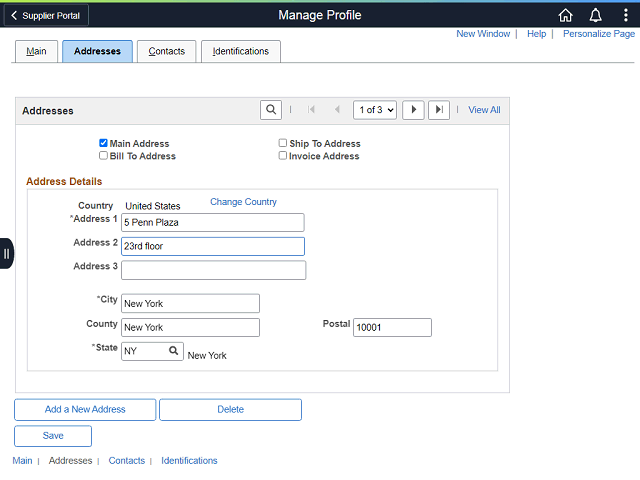Click the Change Country link

243,202
